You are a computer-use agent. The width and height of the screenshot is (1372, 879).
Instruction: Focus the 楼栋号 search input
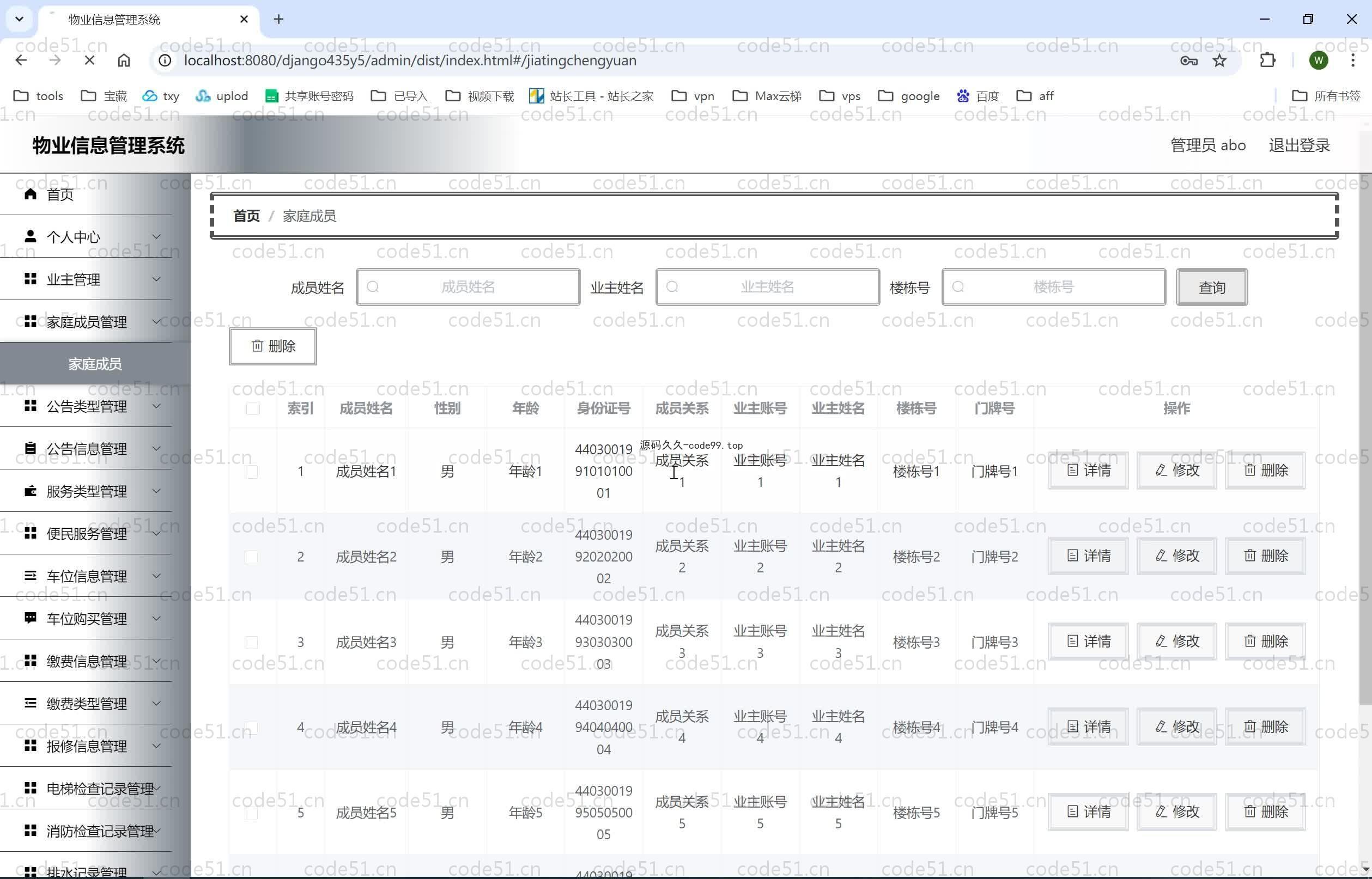click(x=1053, y=287)
